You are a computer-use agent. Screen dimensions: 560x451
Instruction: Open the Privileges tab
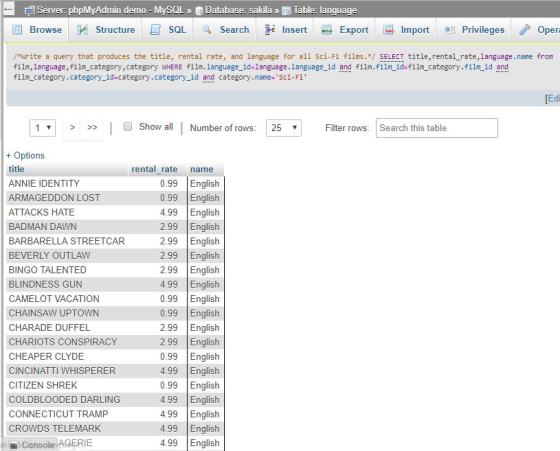point(474,30)
